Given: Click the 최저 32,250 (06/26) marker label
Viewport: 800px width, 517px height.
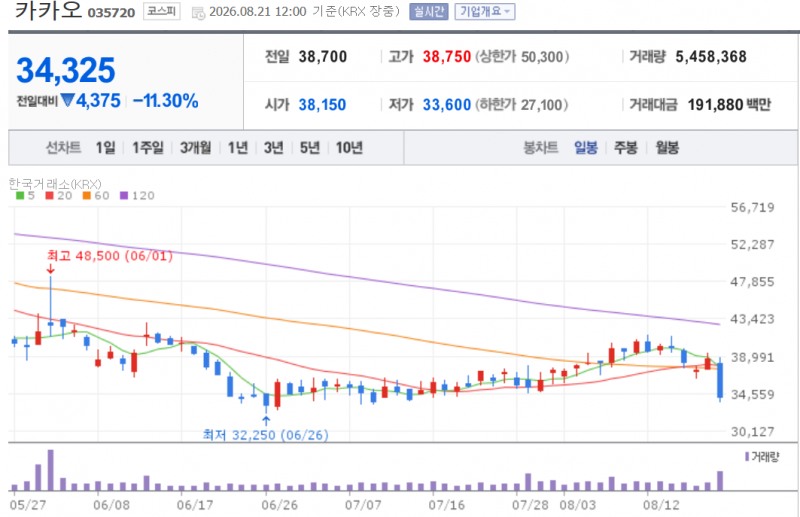Looking at the screenshot, I should [x=265, y=435].
